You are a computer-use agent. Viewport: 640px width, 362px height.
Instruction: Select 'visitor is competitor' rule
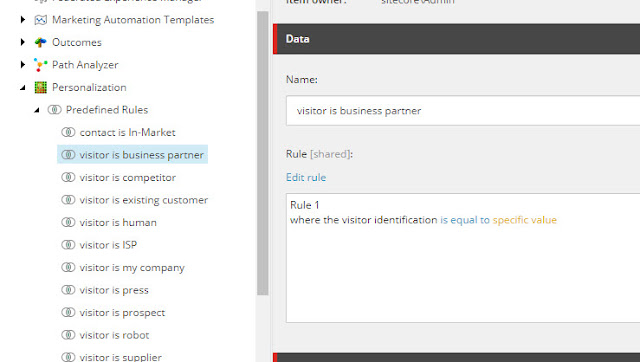tap(127, 178)
